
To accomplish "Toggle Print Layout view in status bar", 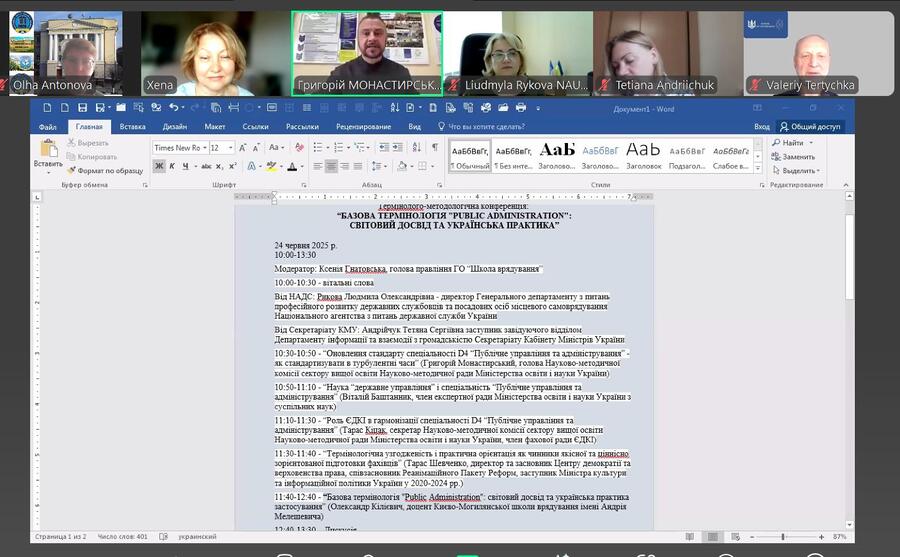I will (713, 537).
